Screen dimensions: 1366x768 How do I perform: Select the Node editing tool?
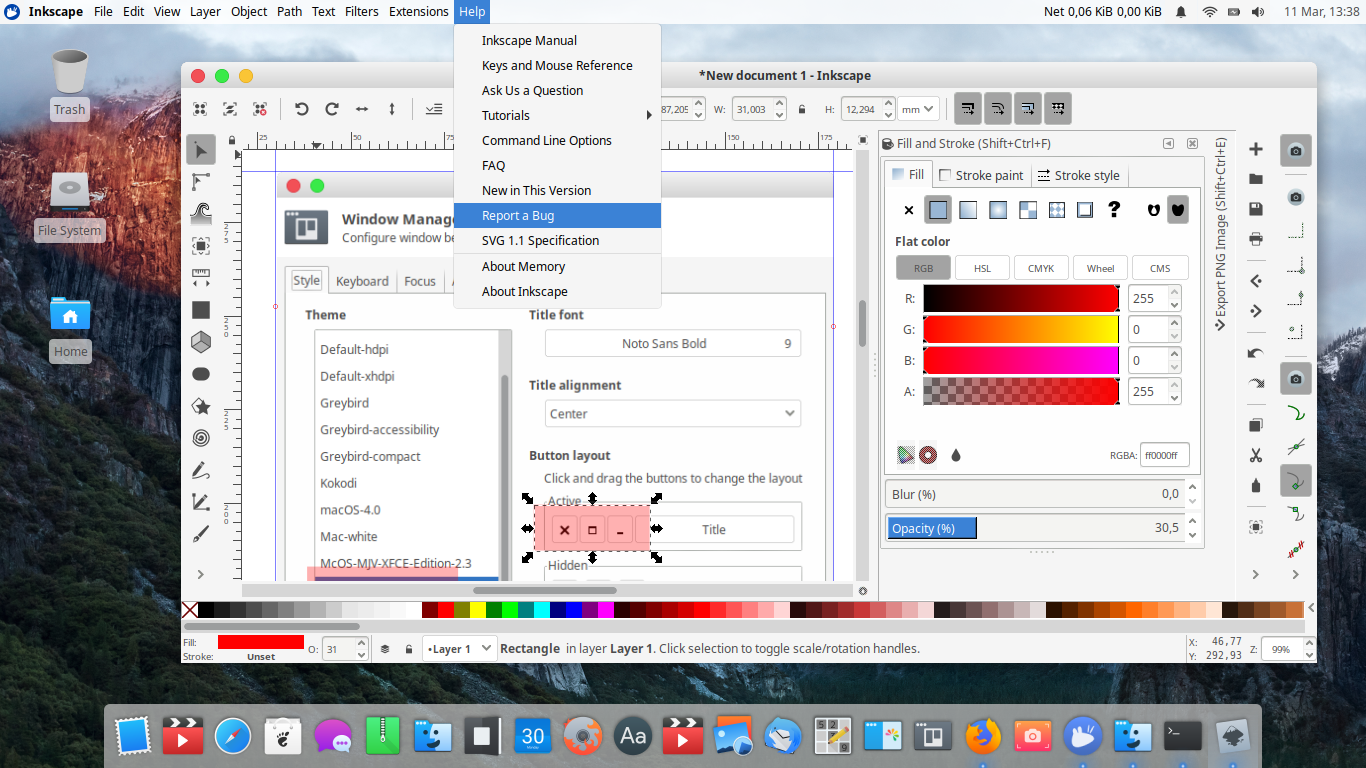pyautogui.click(x=200, y=181)
